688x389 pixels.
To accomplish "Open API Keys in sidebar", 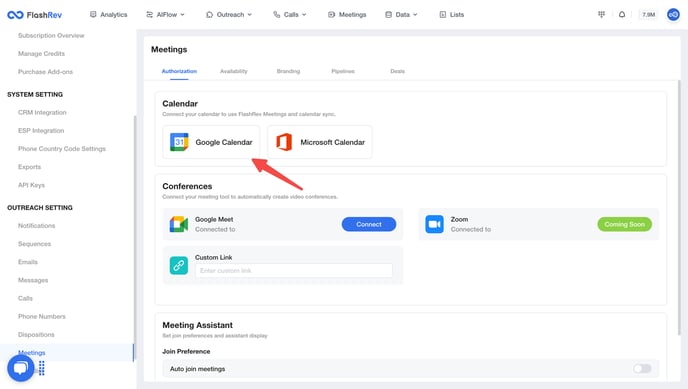I will [31, 185].
